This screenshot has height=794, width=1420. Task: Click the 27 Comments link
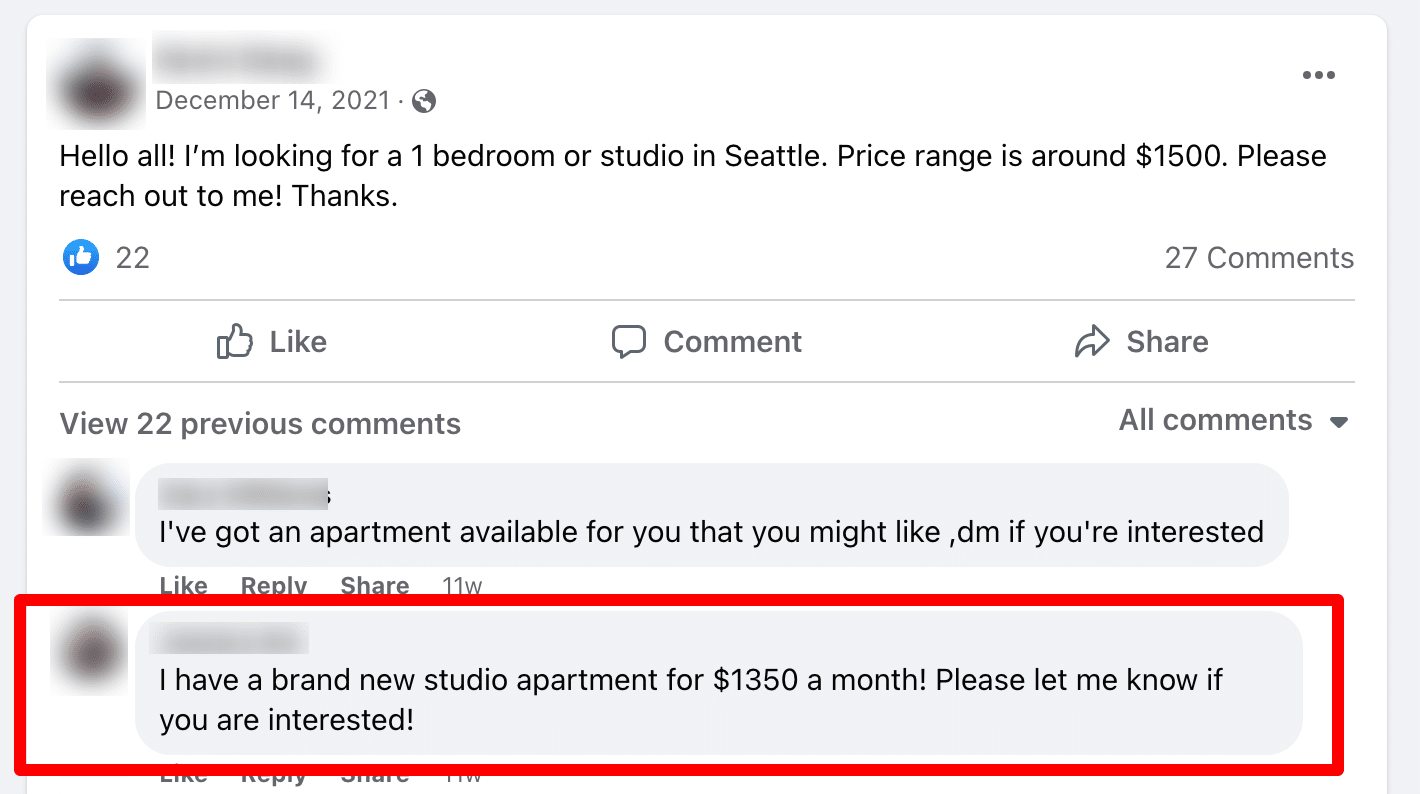pos(1260,257)
